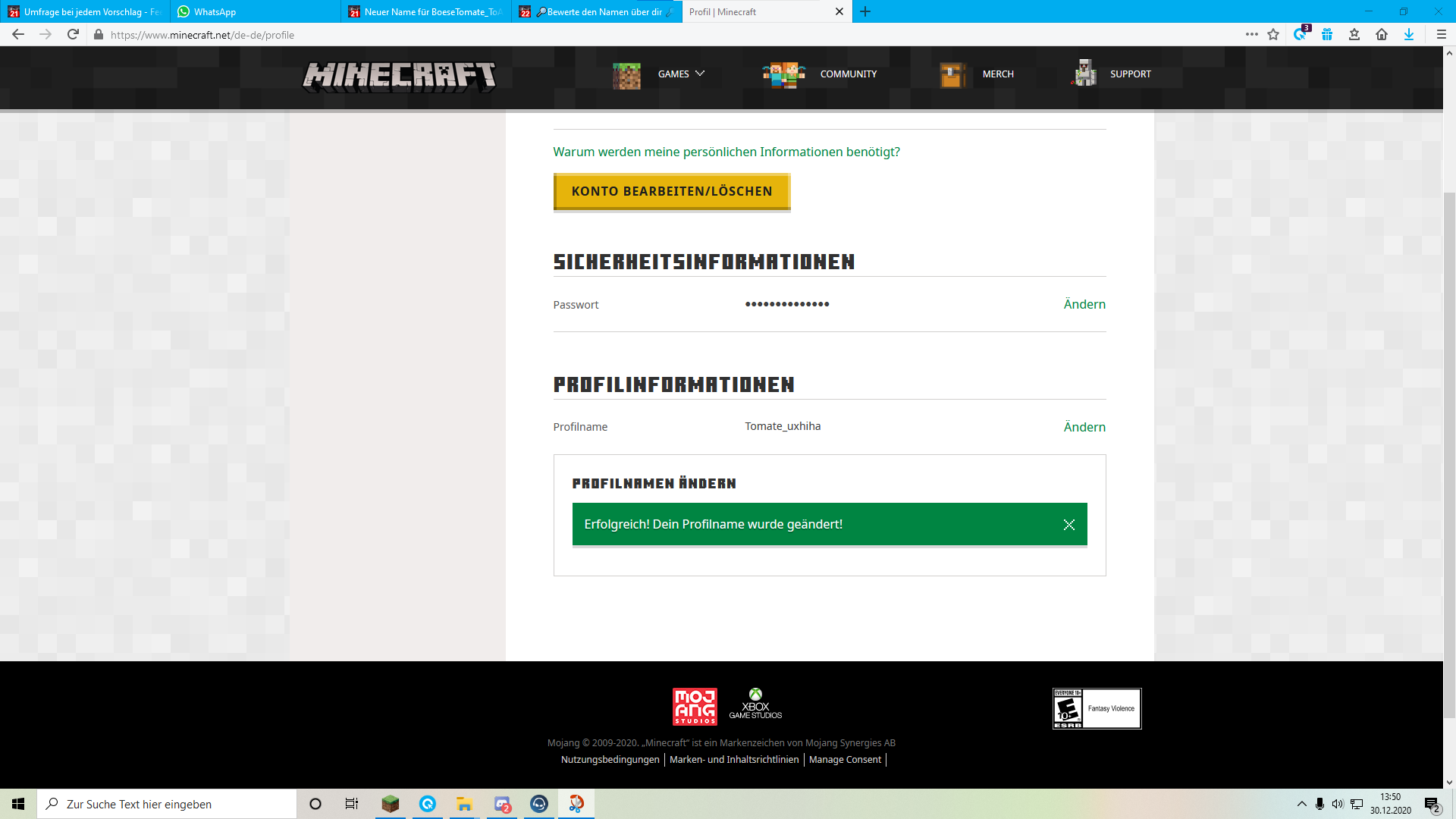
Task: Click the Erfolgreich success message text
Action: 713,524
